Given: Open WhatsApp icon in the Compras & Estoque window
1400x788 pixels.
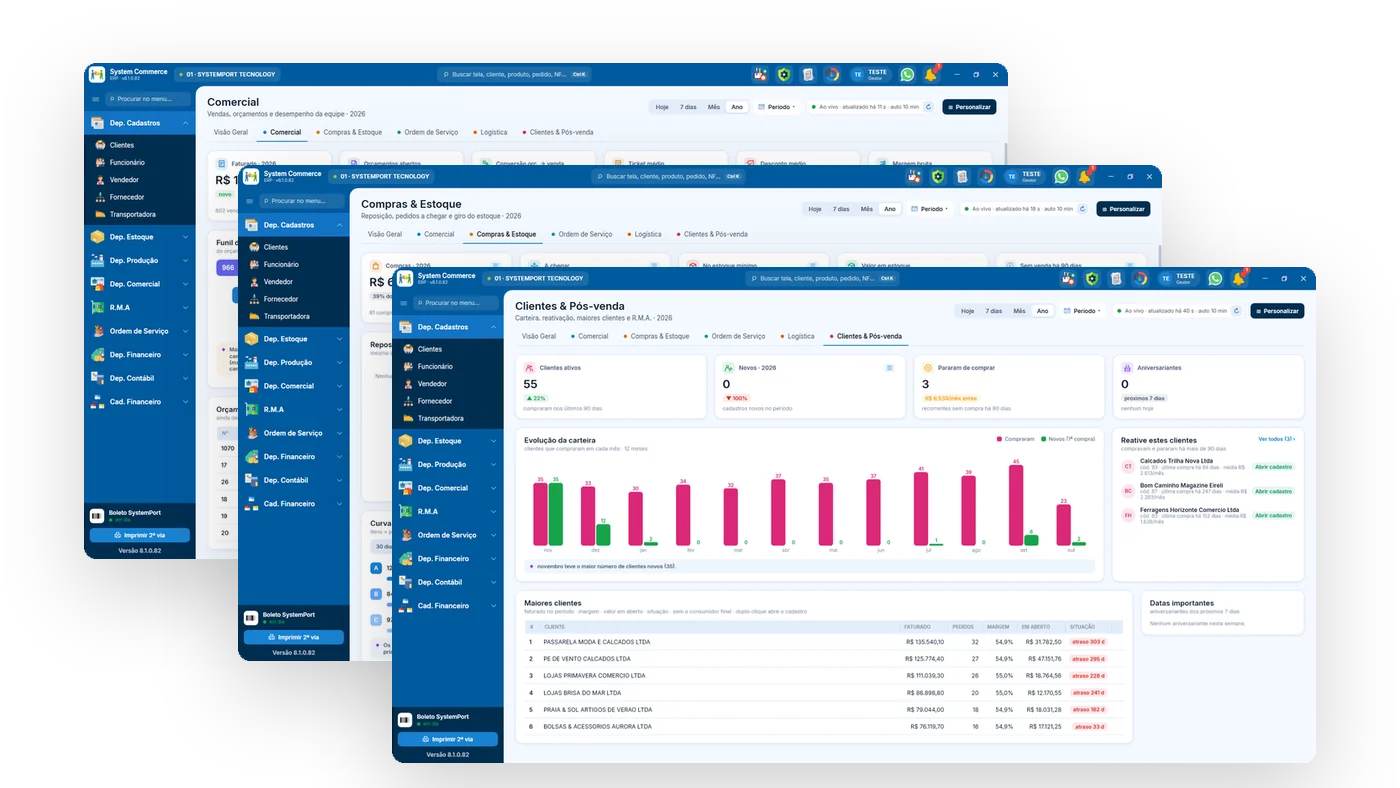Looking at the screenshot, I should 1061,177.
